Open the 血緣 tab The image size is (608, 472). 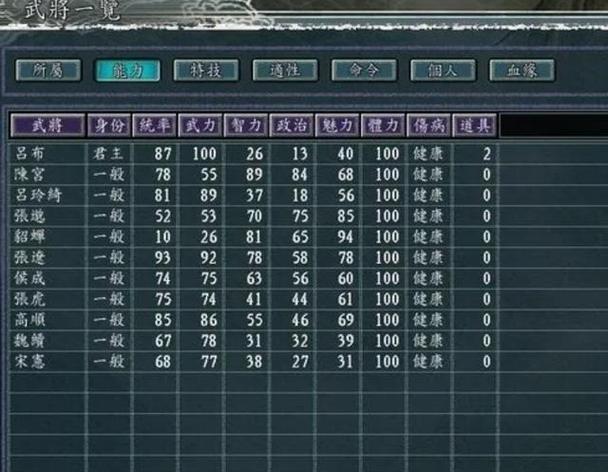coord(521,71)
